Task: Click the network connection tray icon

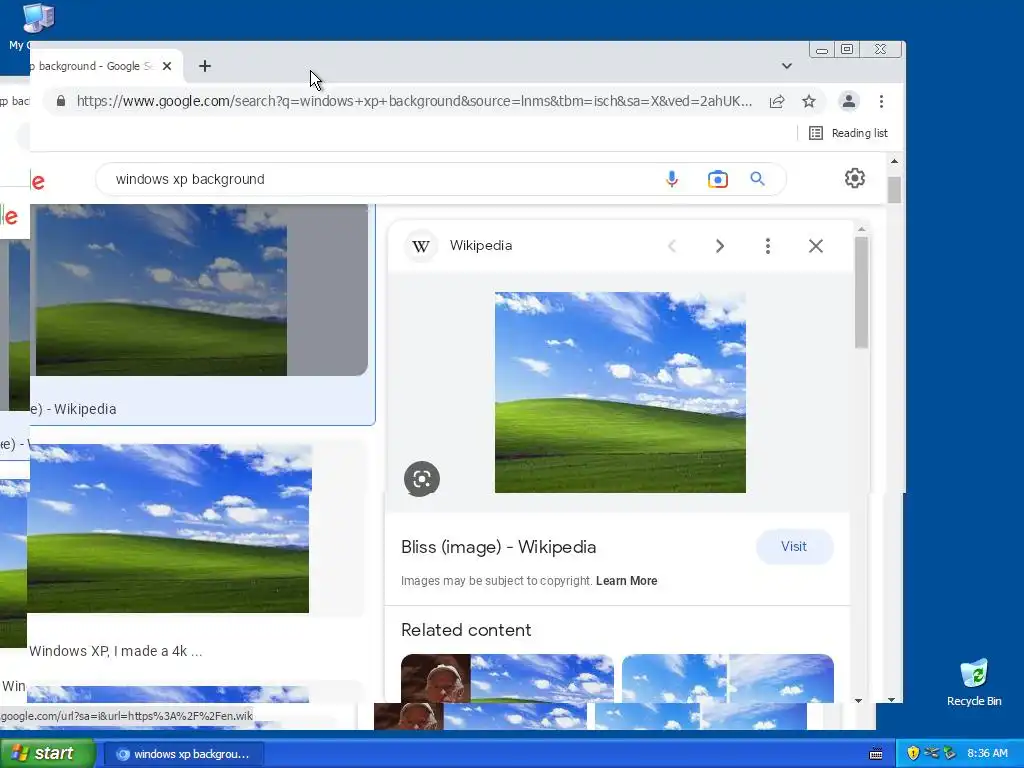Action: pos(931,753)
